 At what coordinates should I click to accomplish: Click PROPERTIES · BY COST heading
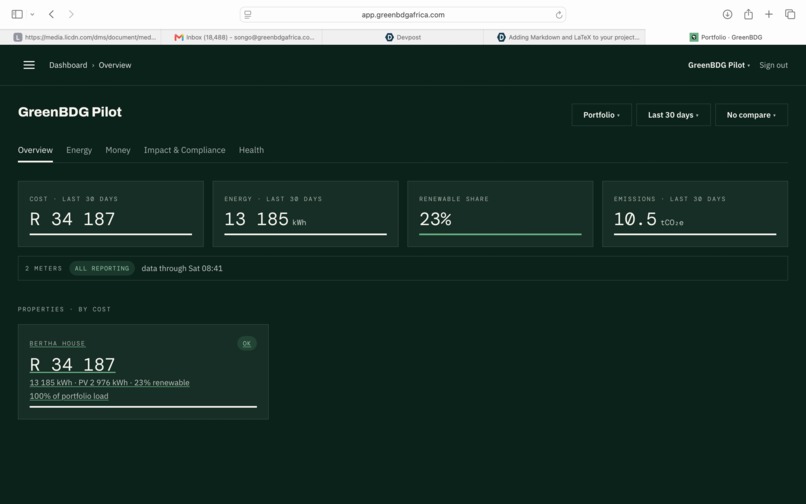click(64, 309)
